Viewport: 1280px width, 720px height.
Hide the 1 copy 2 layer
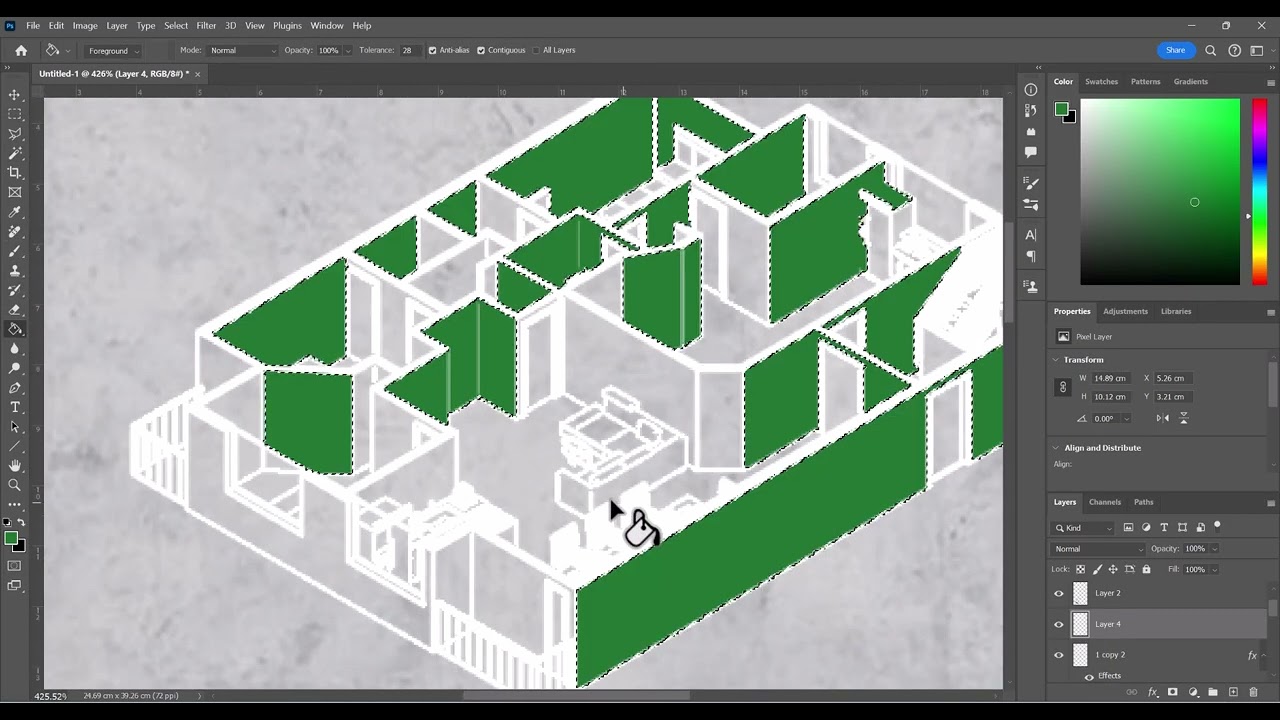click(1059, 655)
